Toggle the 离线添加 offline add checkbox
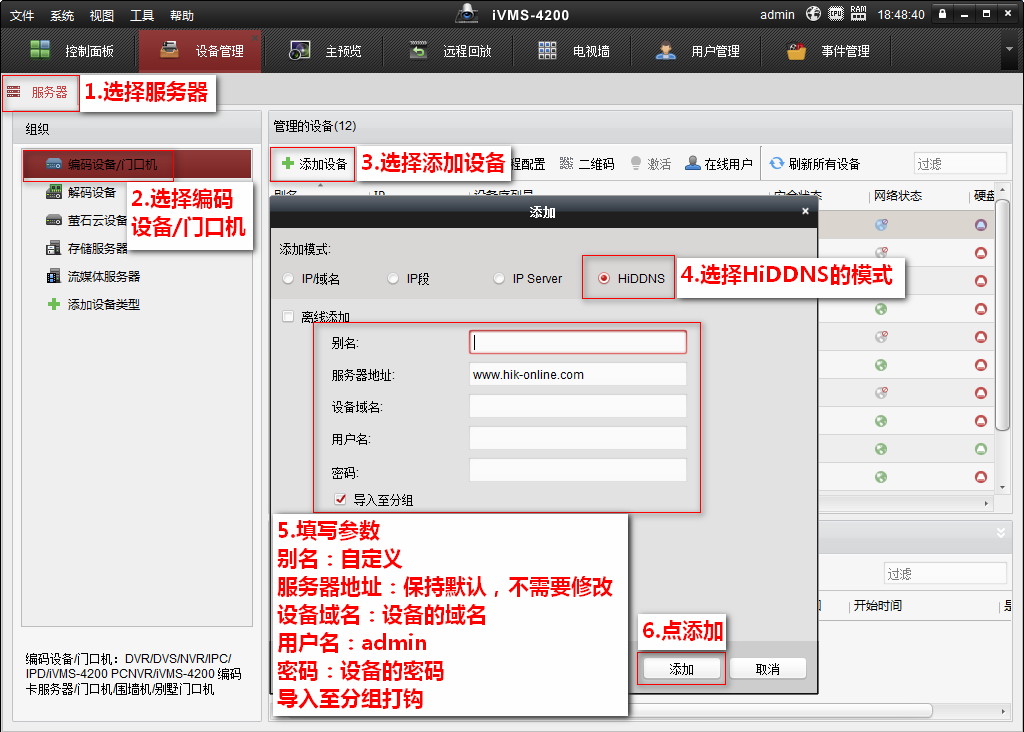Screen dimensions: 1024x732 288,317
